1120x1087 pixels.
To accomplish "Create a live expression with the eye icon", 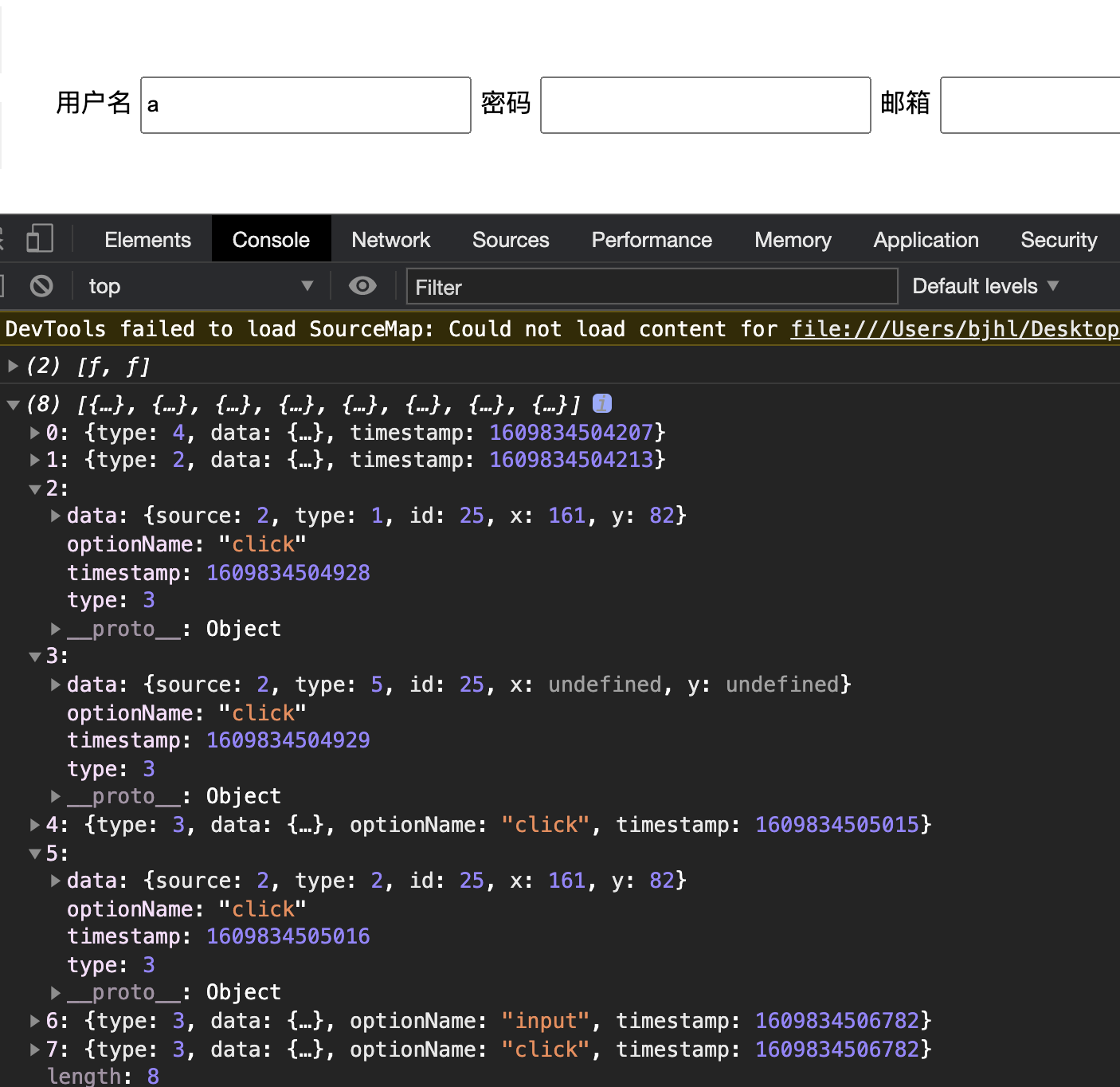I will 362,285.
